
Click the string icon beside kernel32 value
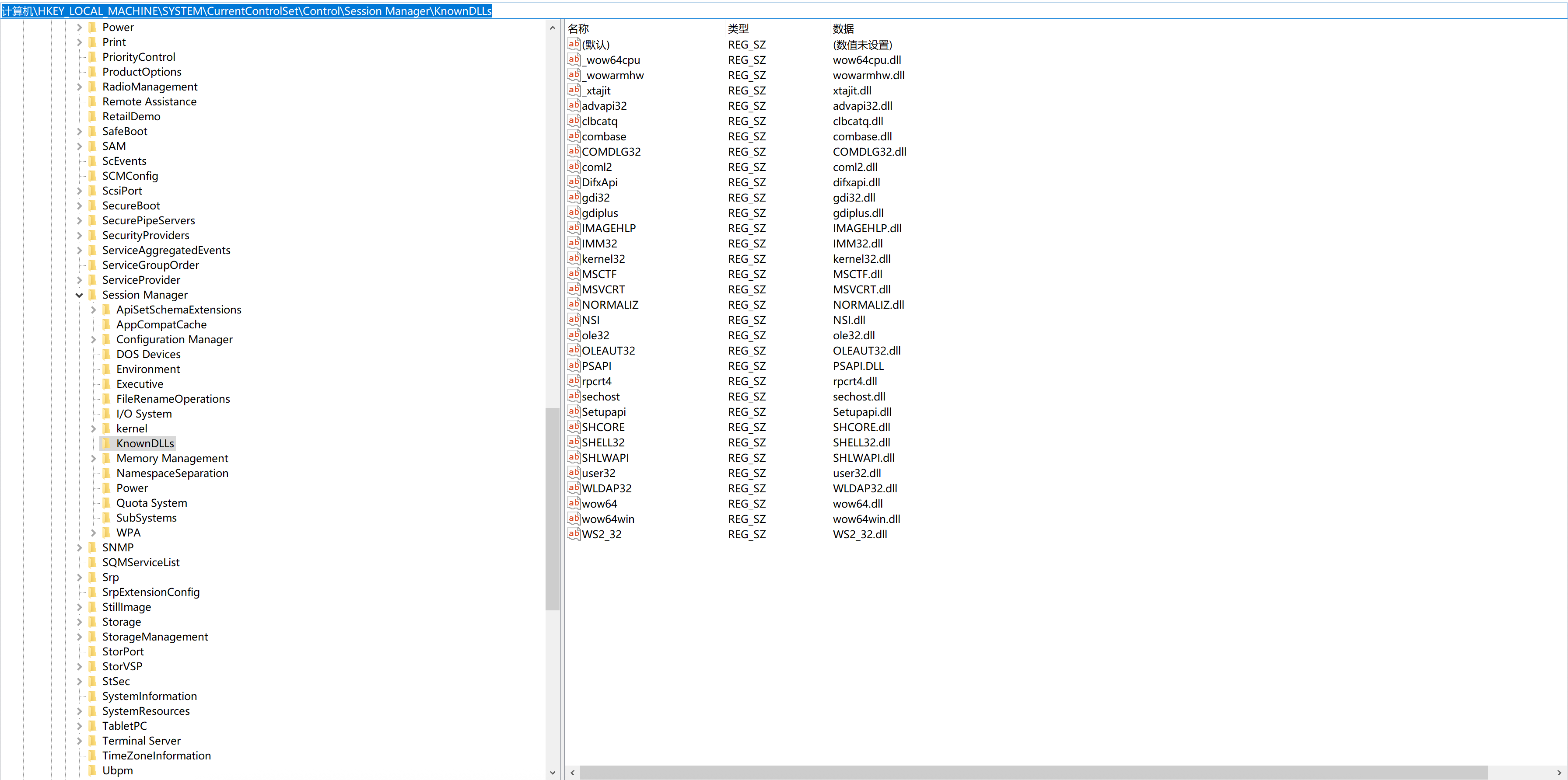pyautogui.click(x=574, y=258)
